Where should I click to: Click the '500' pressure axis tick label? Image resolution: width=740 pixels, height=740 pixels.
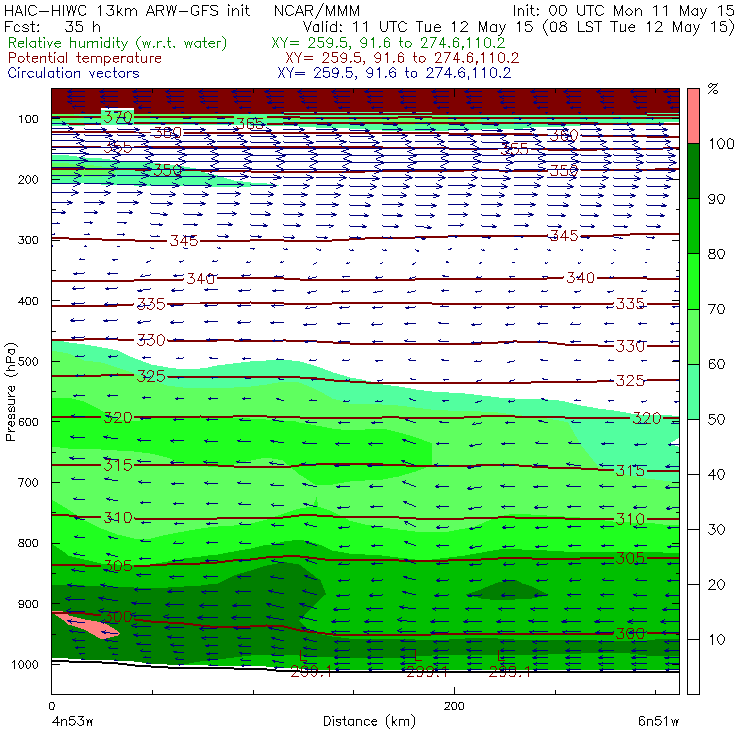[x=28, y=362]
